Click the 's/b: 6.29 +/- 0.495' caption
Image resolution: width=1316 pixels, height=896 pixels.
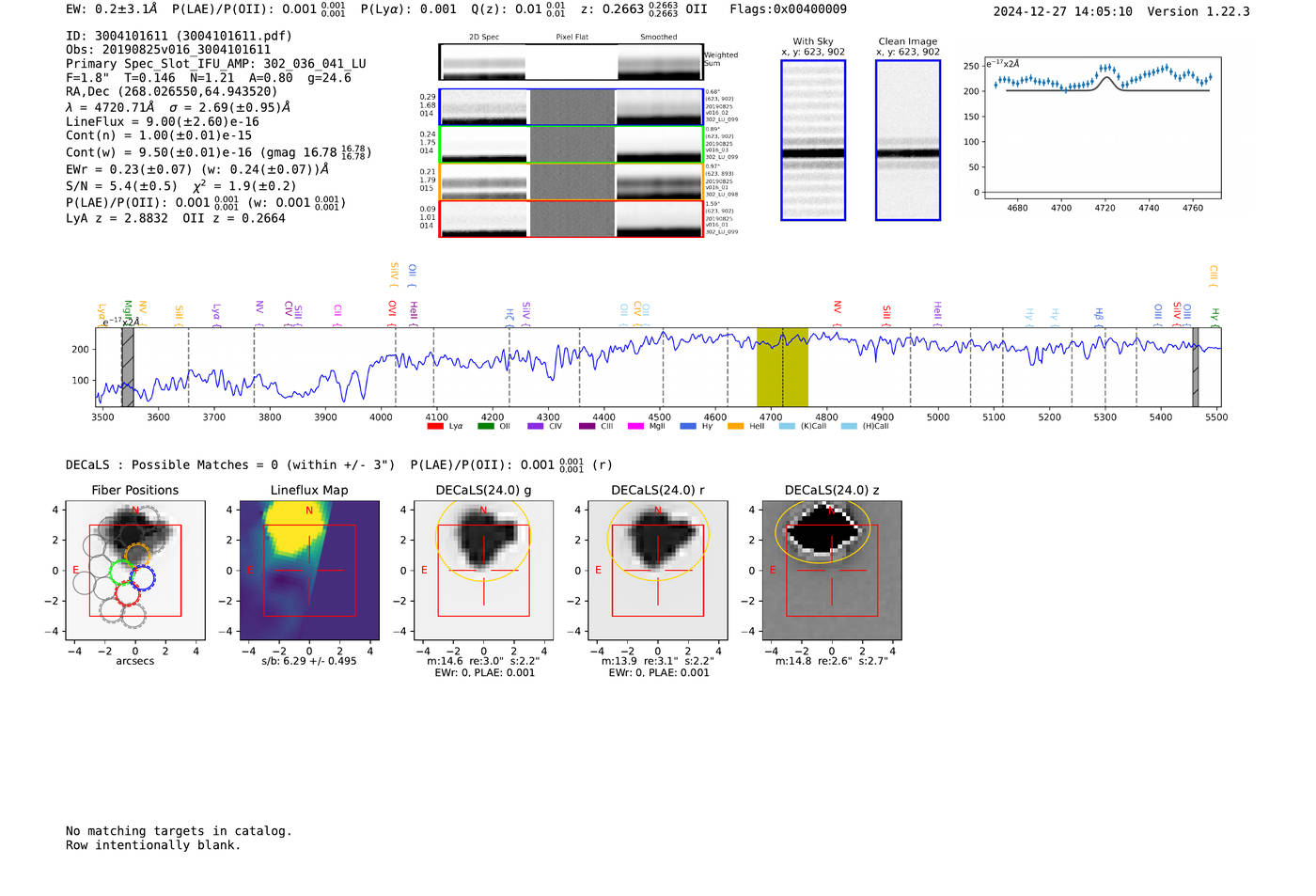click(309, 661)
